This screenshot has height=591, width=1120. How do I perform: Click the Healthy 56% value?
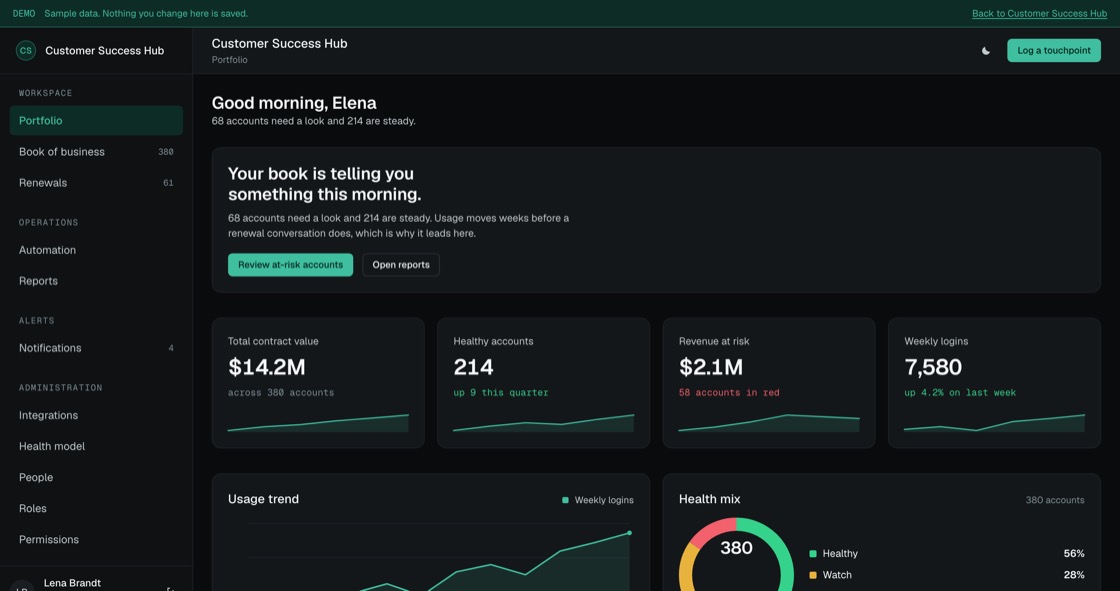[1074, 554]
